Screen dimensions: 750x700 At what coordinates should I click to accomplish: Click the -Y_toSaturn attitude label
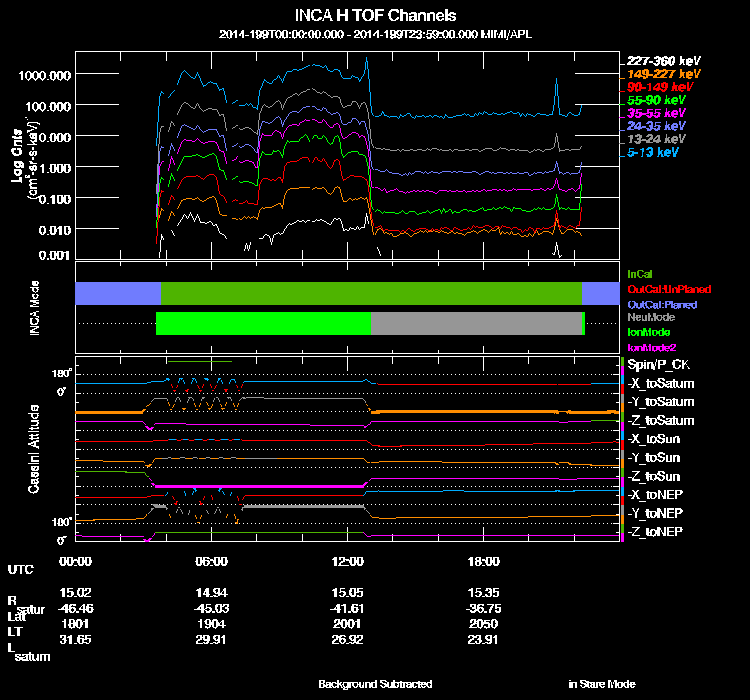pos(661,402)
